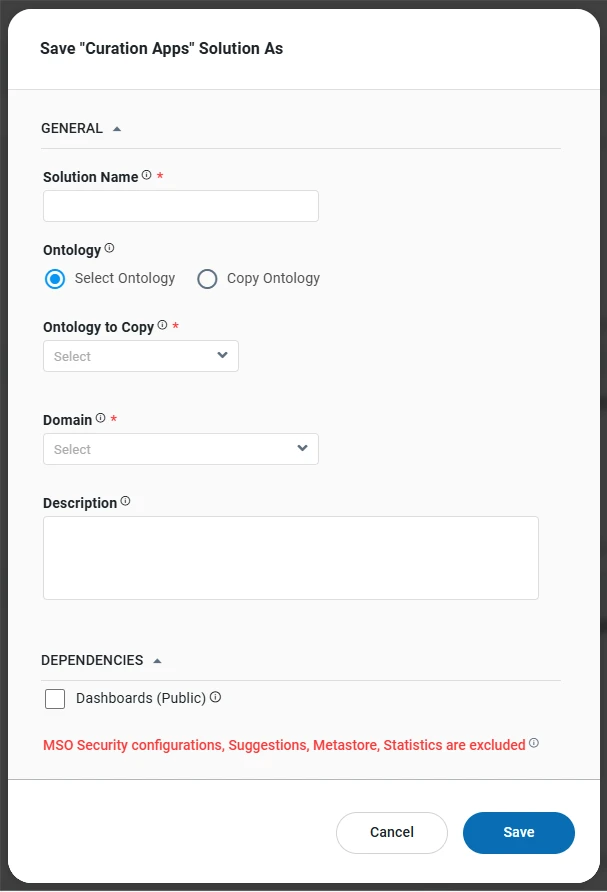
Task: Click the Description info icon
Action: [x=125, y=501]
